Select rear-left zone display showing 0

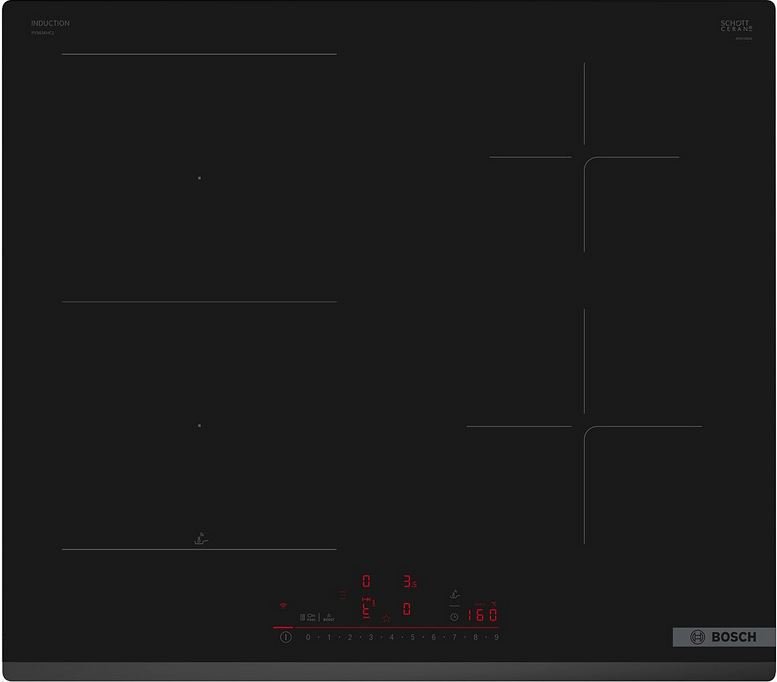pyautogui.click(x=366, y=581)
